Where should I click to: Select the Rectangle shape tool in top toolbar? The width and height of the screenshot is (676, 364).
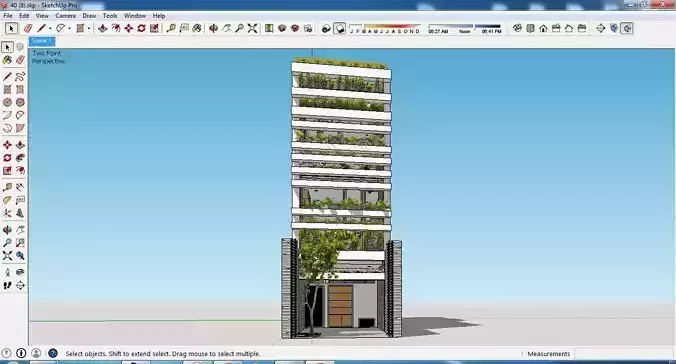80,28
